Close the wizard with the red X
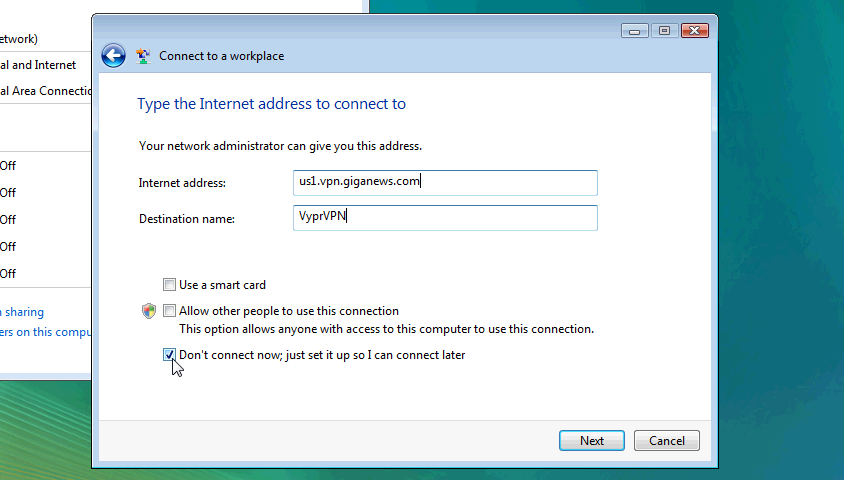The image size is (844, 480). (x=694, y=31)
